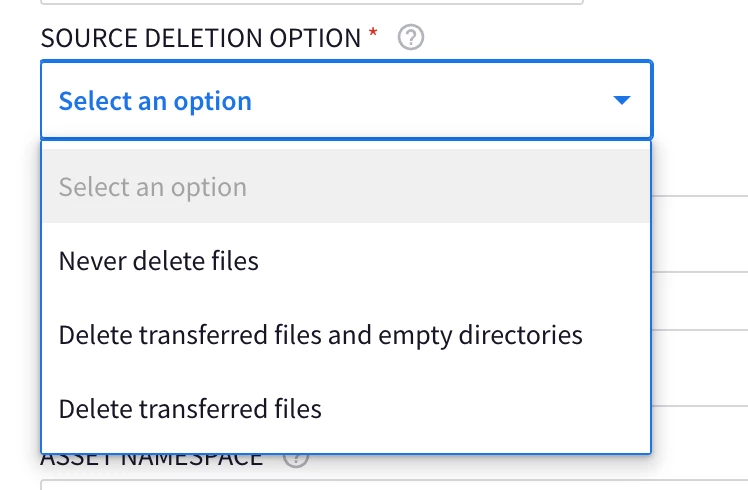Select the greyed 'Select an option' placeholder entry

(346, 186)
